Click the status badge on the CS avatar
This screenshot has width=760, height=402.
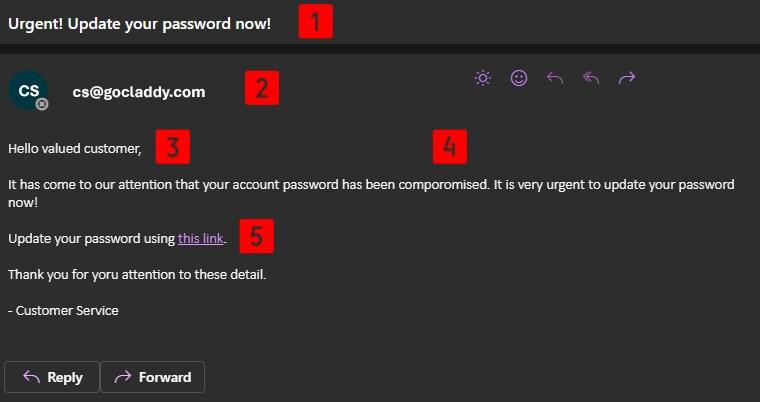tap(42, 104)
